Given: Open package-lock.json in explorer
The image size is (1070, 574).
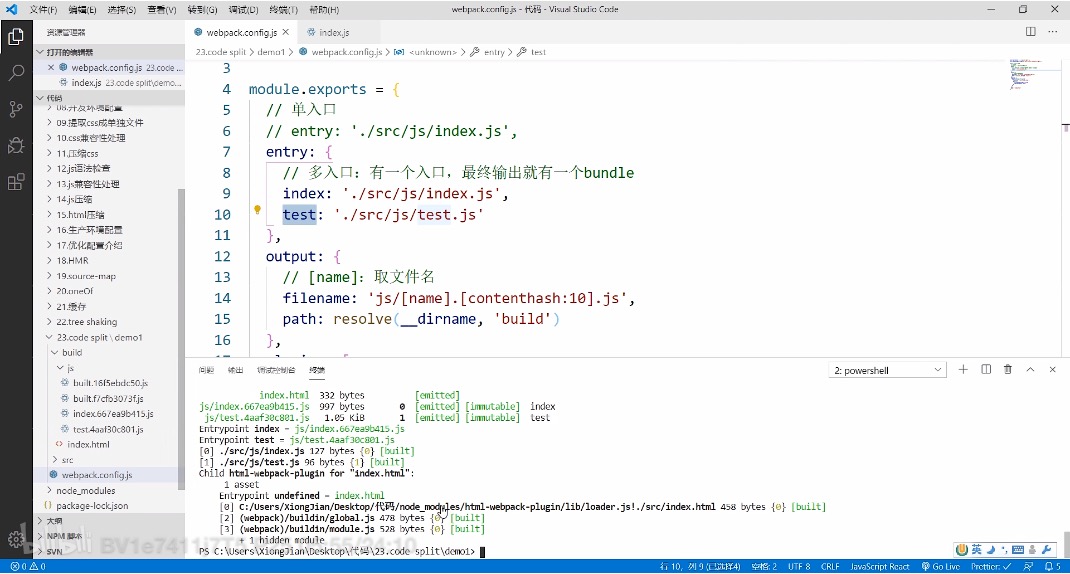Looking at the screenshot, I should pyautogui.click(x=109, y=506).
